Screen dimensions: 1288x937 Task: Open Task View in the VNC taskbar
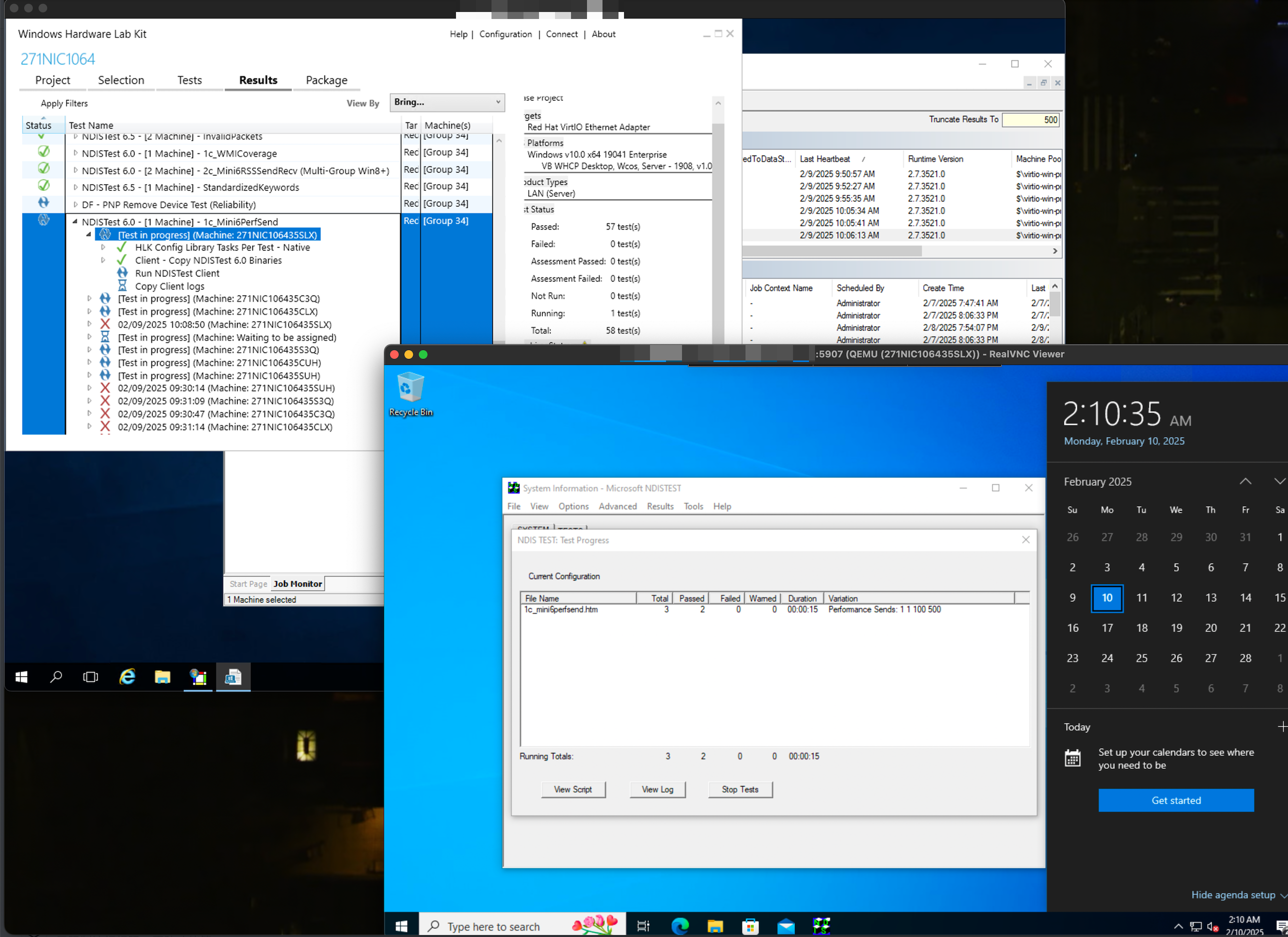[x=643, y=926]
